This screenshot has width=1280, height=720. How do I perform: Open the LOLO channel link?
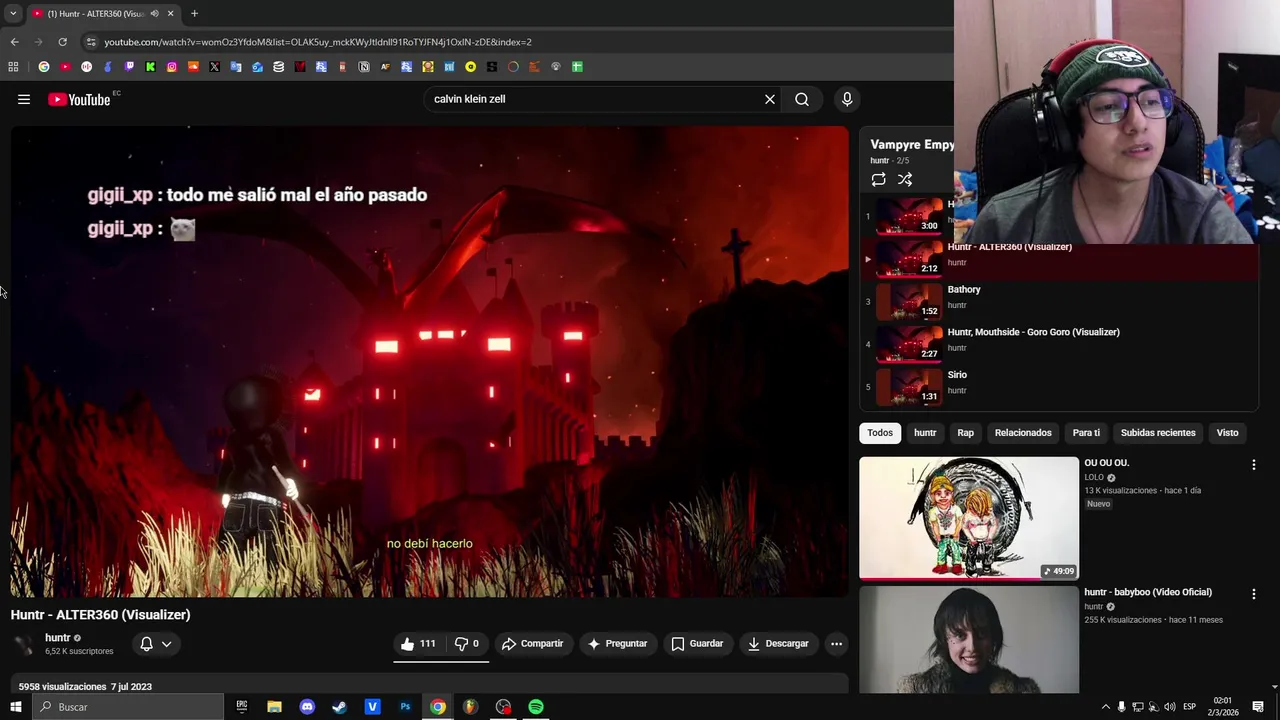(x=1094, y=478)
